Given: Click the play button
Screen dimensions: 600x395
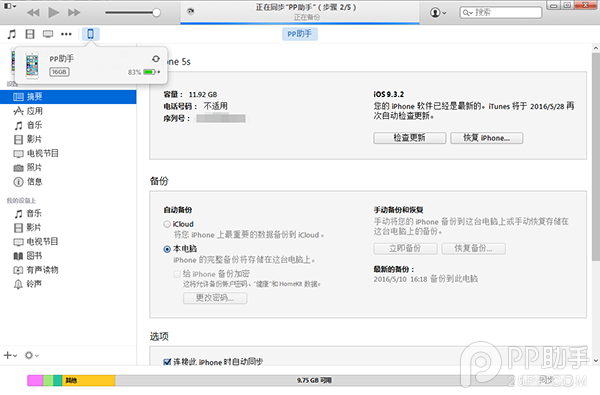Looking at the screenshot, I should pos(54,12).
